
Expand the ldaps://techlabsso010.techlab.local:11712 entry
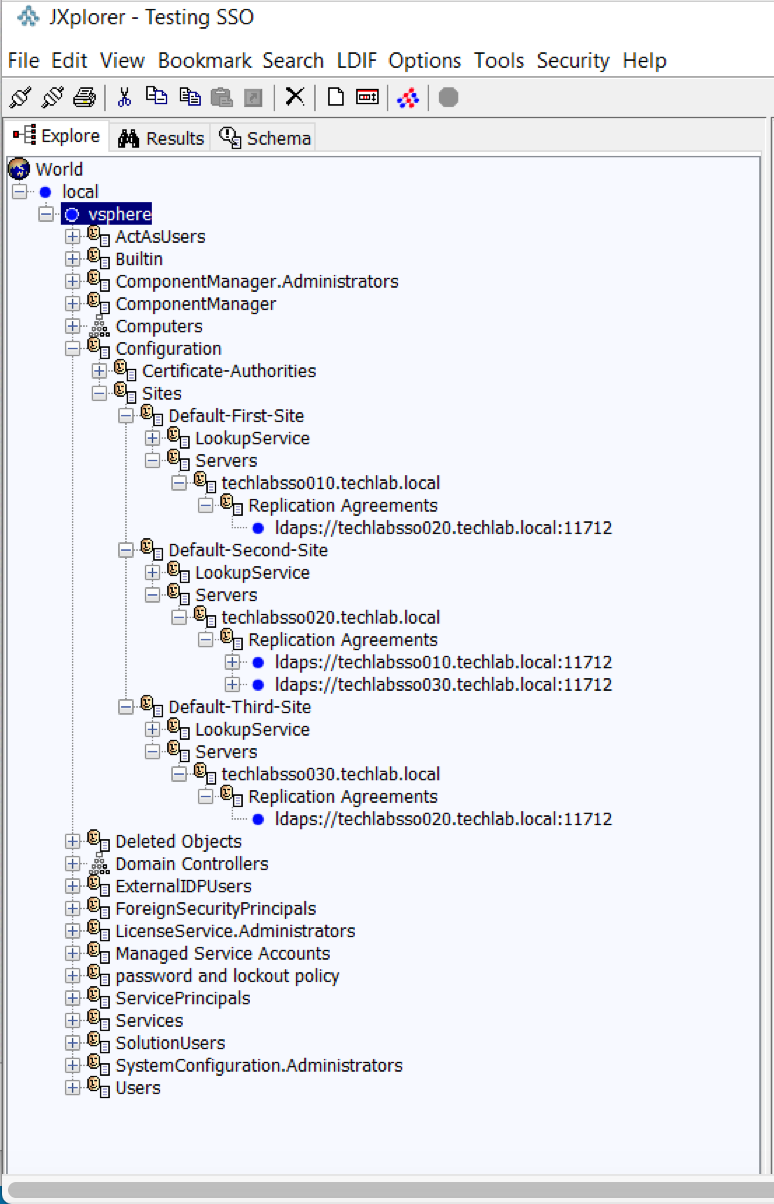(x=232, y=662)
